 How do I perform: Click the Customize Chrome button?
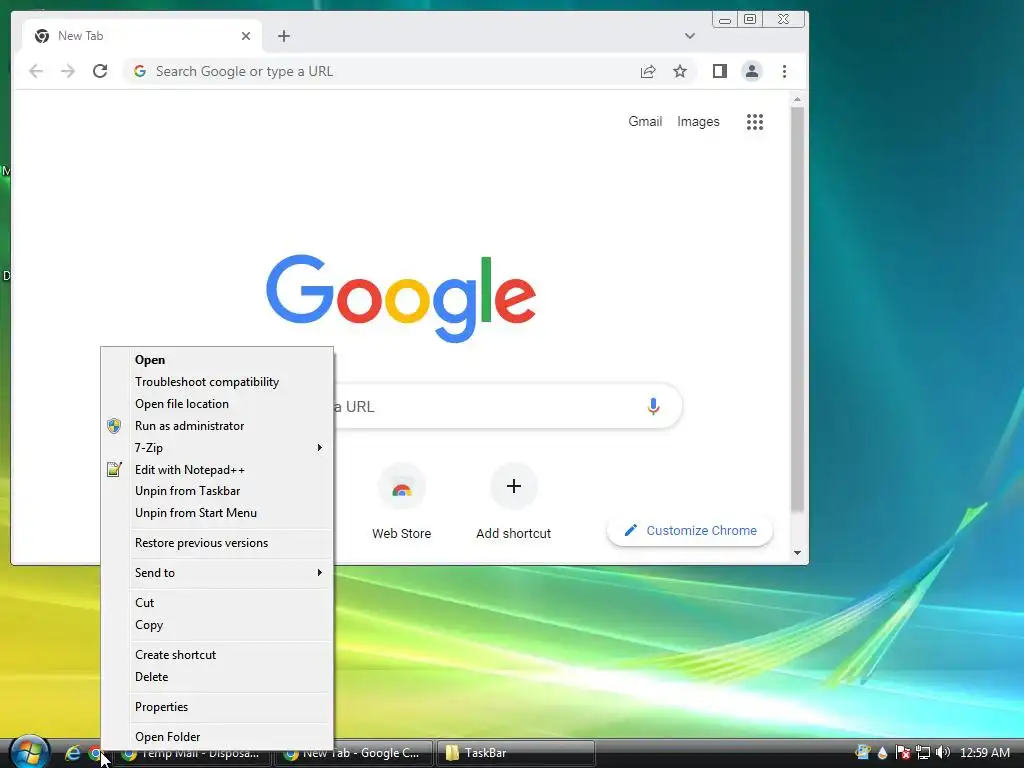click(690, 531)
